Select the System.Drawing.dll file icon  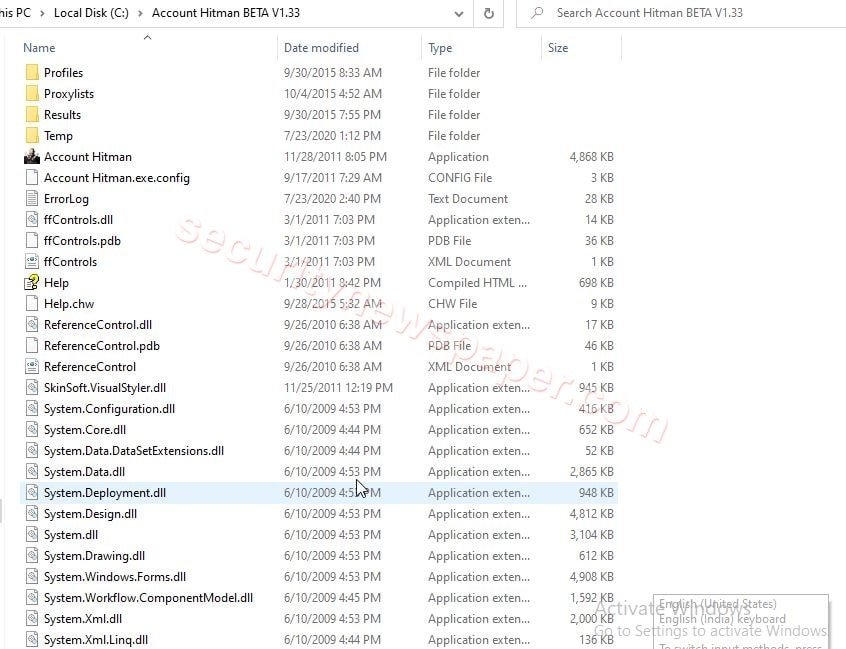point(32,556)
